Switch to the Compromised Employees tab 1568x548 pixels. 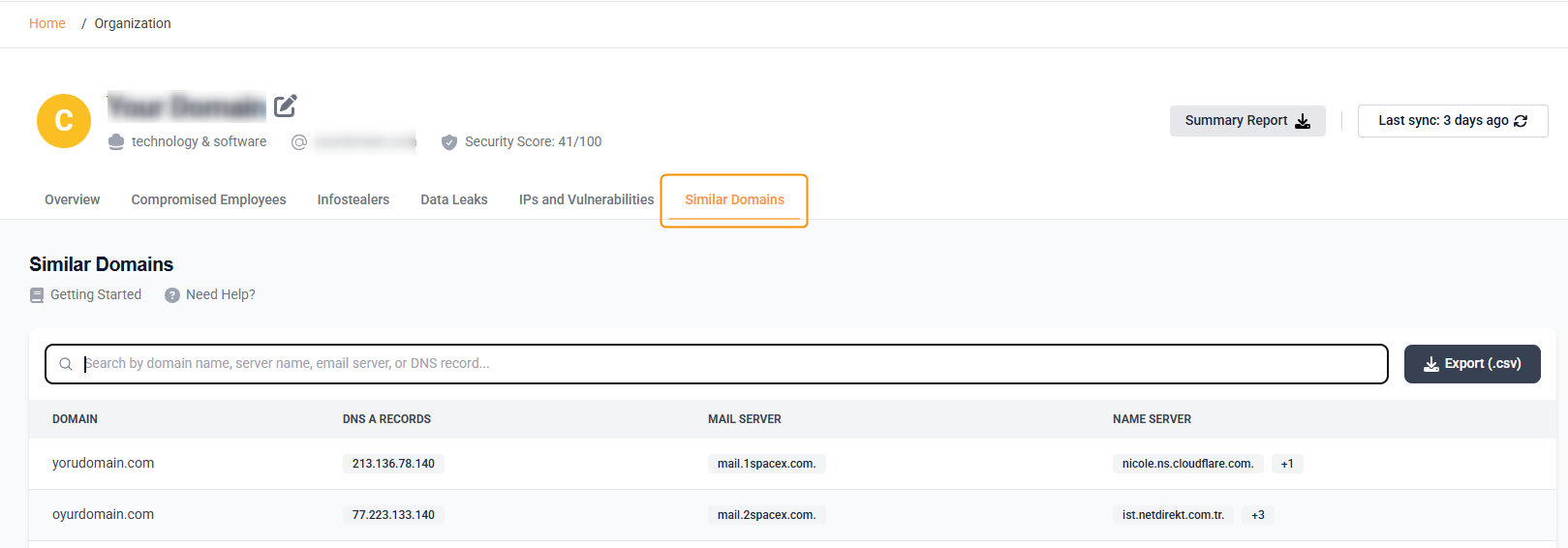tap(208, 199)
